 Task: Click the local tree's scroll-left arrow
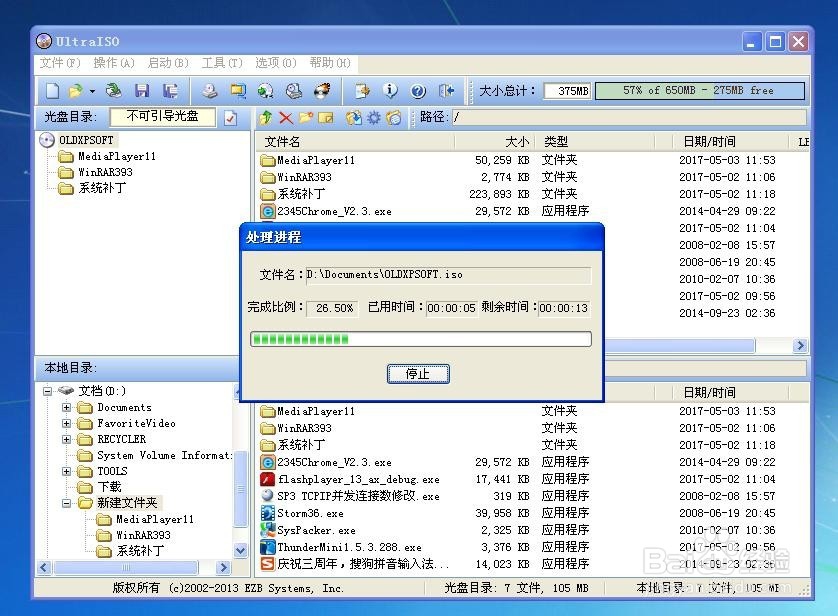44,567
